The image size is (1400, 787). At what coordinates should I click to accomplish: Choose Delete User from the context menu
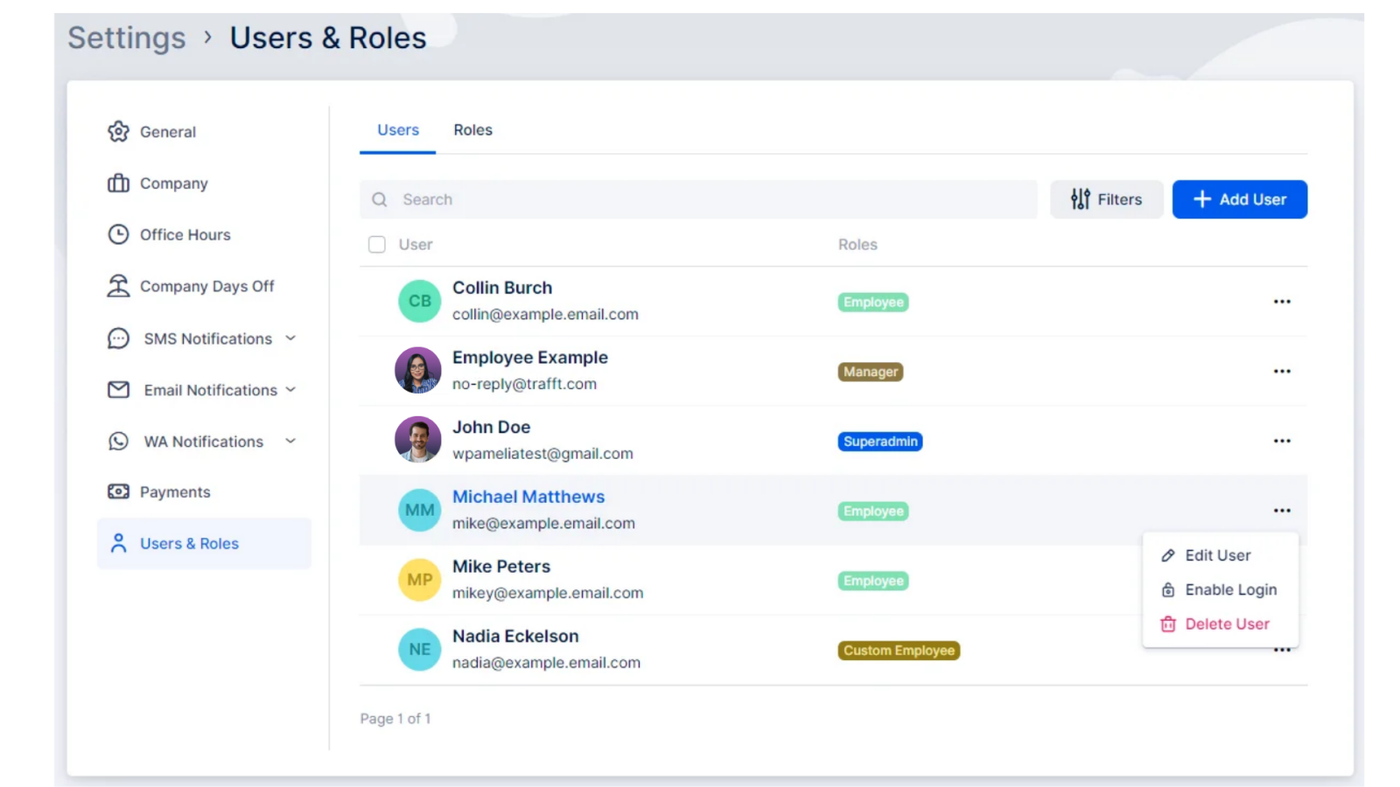[x=1226, y=624]
